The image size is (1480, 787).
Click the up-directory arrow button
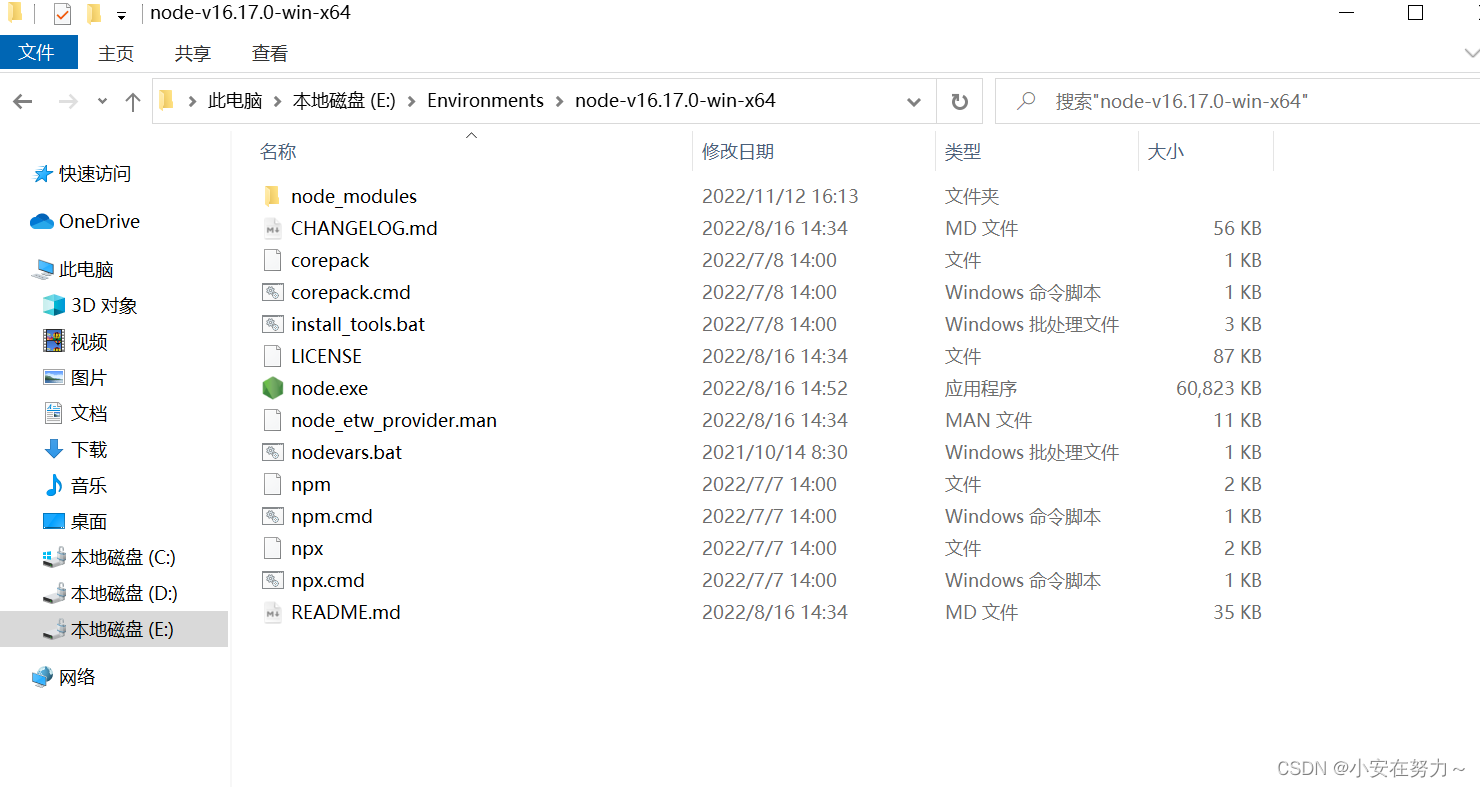point(133,101)
